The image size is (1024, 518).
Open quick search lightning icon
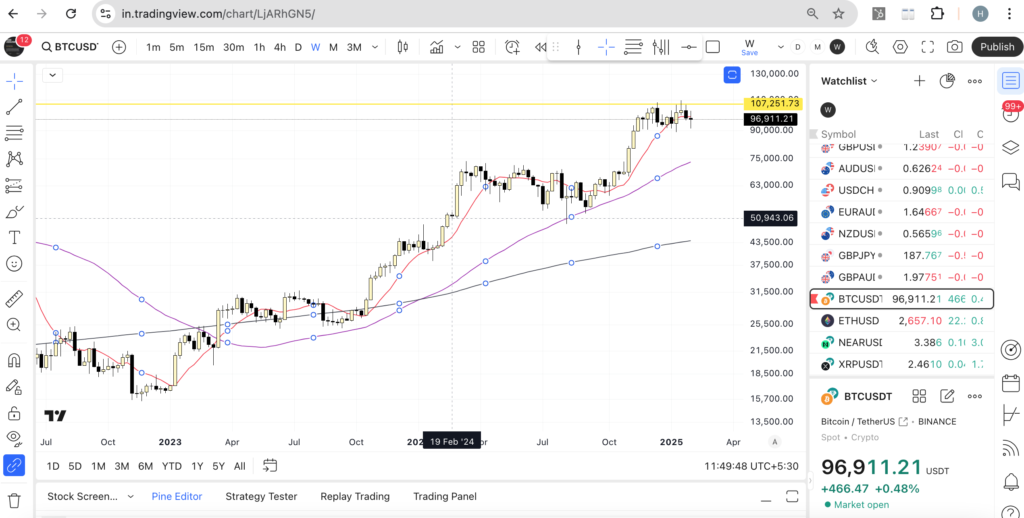click(x=872, y=47)
